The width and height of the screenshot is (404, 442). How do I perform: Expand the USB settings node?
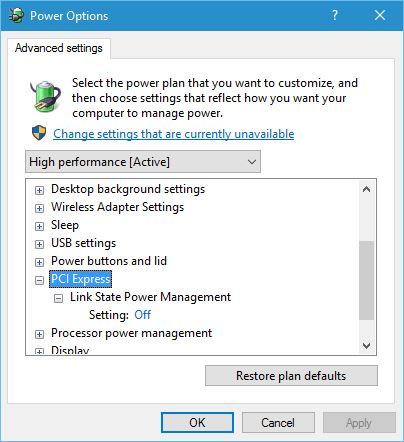[x=39, y=244]
